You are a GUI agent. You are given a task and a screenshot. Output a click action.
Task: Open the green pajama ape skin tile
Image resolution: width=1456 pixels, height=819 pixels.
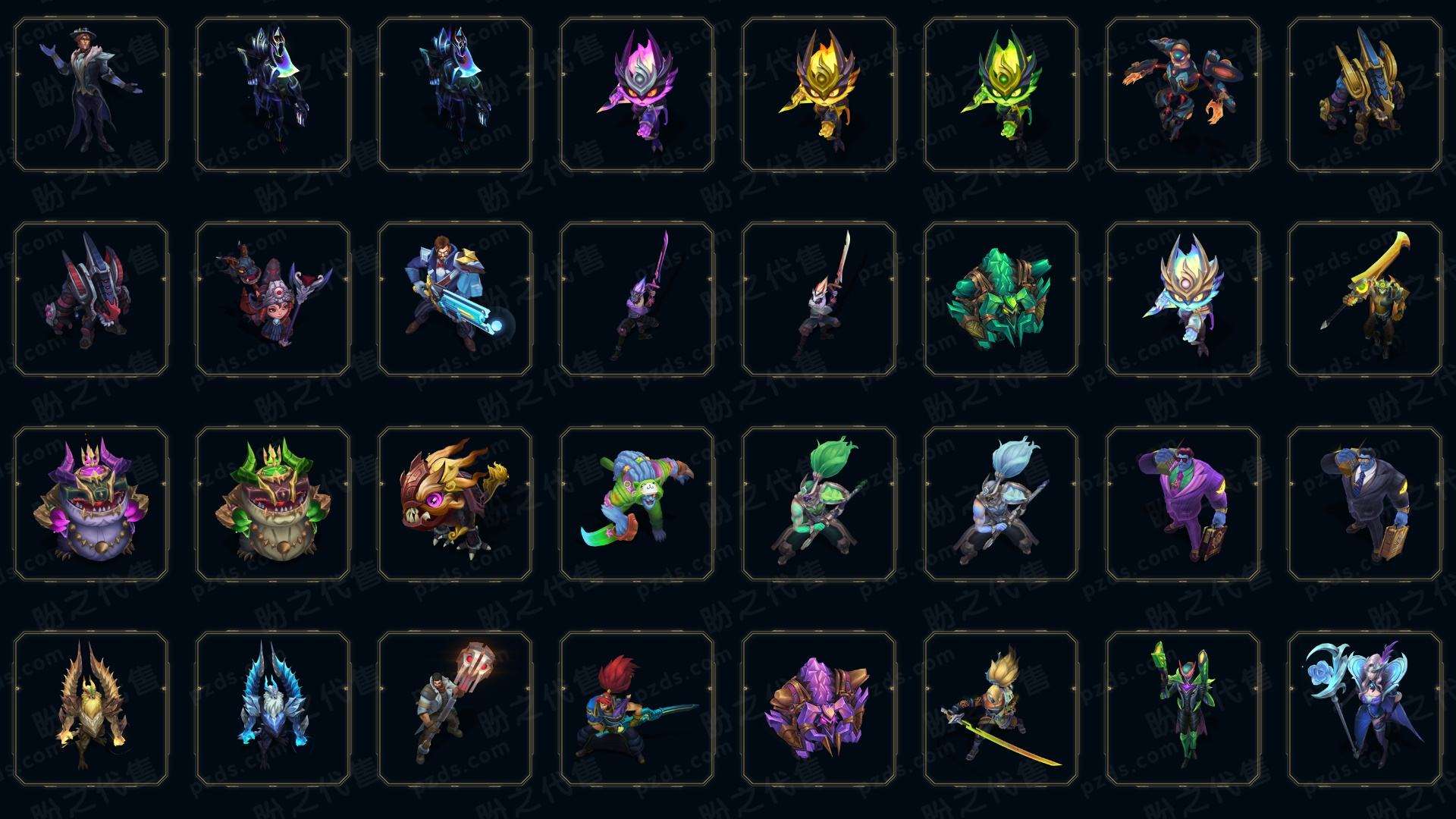pos(637,504)
